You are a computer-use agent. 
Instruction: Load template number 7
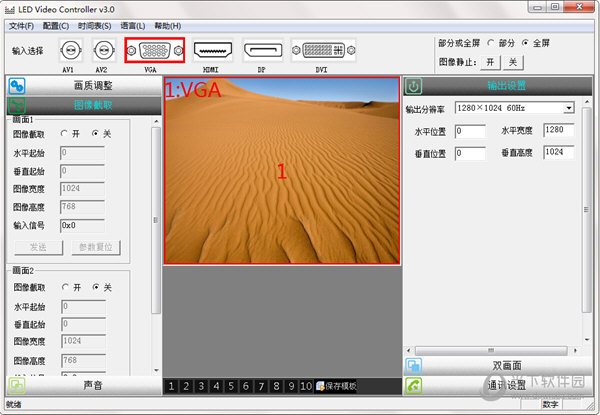click(261, 386)
